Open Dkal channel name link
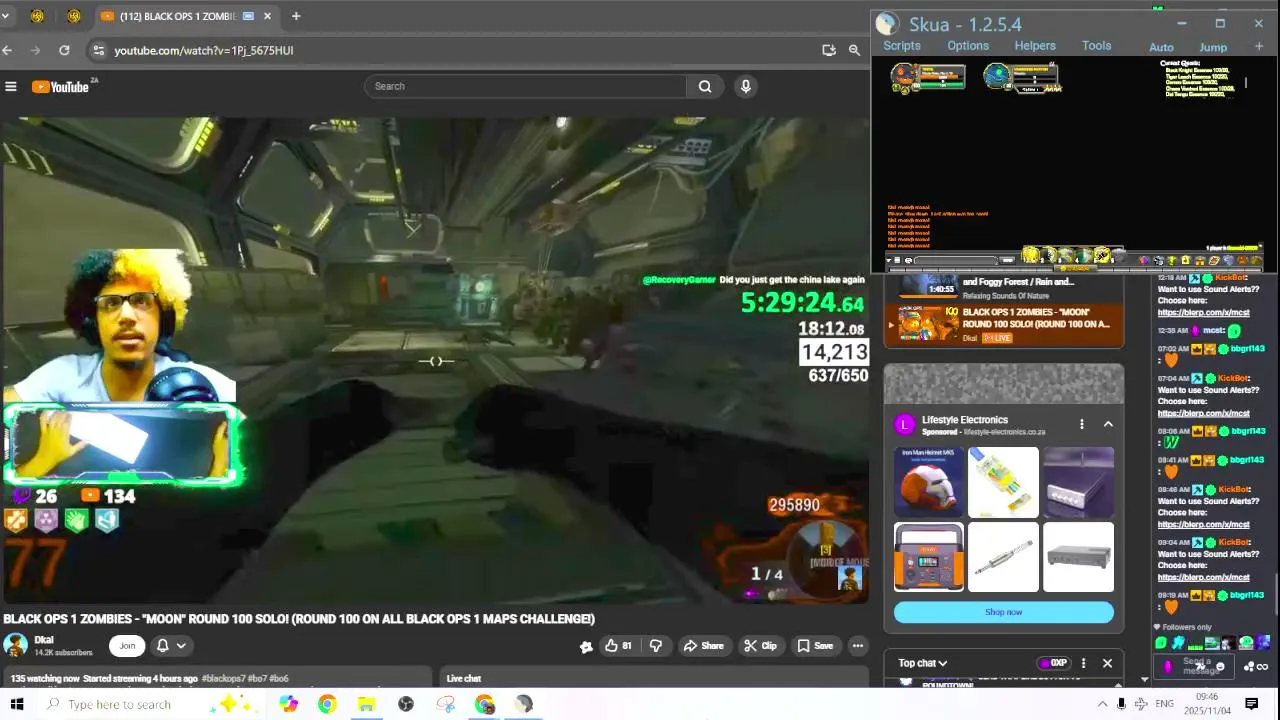Screen dimensions: 1280x720 point(44,640)
